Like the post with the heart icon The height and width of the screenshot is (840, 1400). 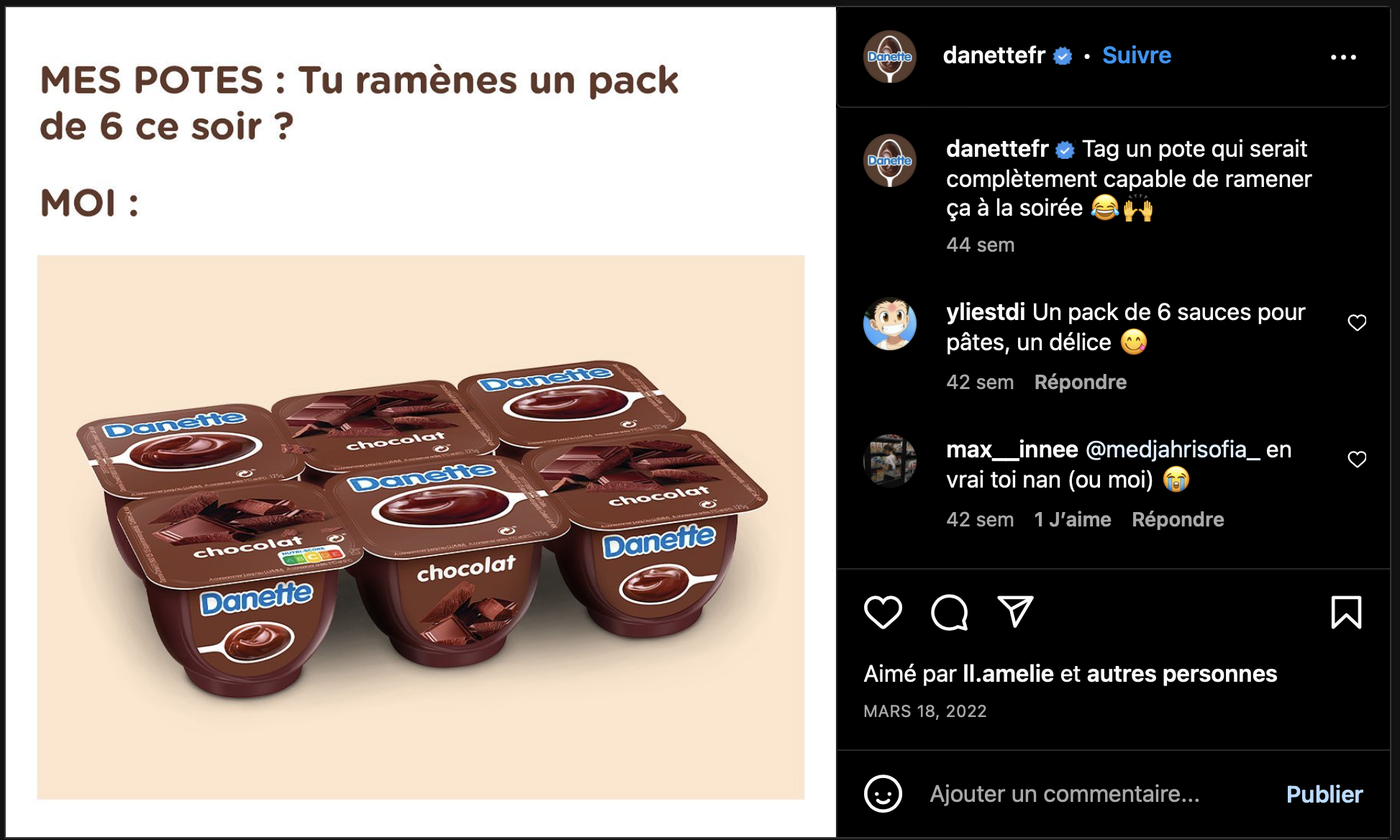point(883,613)
